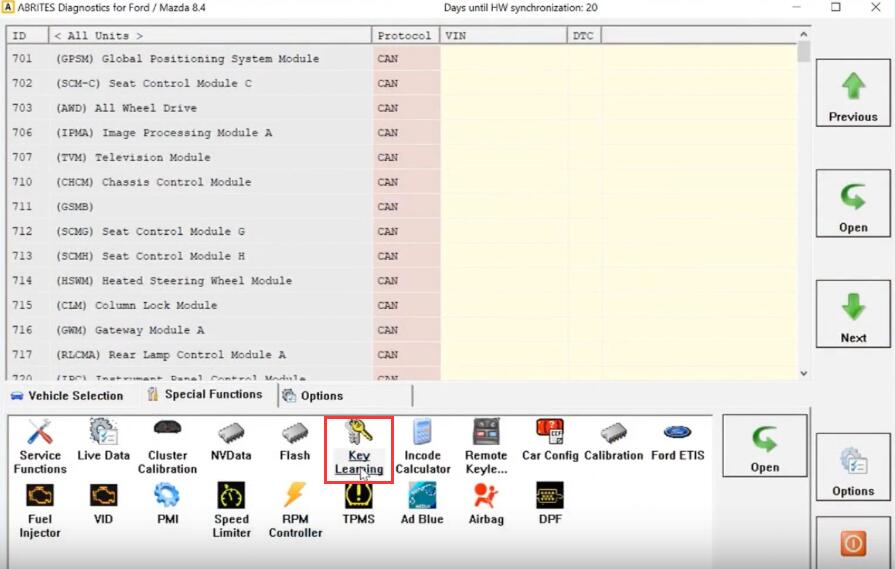Maximize the ABRITES Diagnostics window
Screen dimensions: 895x569
pyautogui.click(x=836, y=7)
